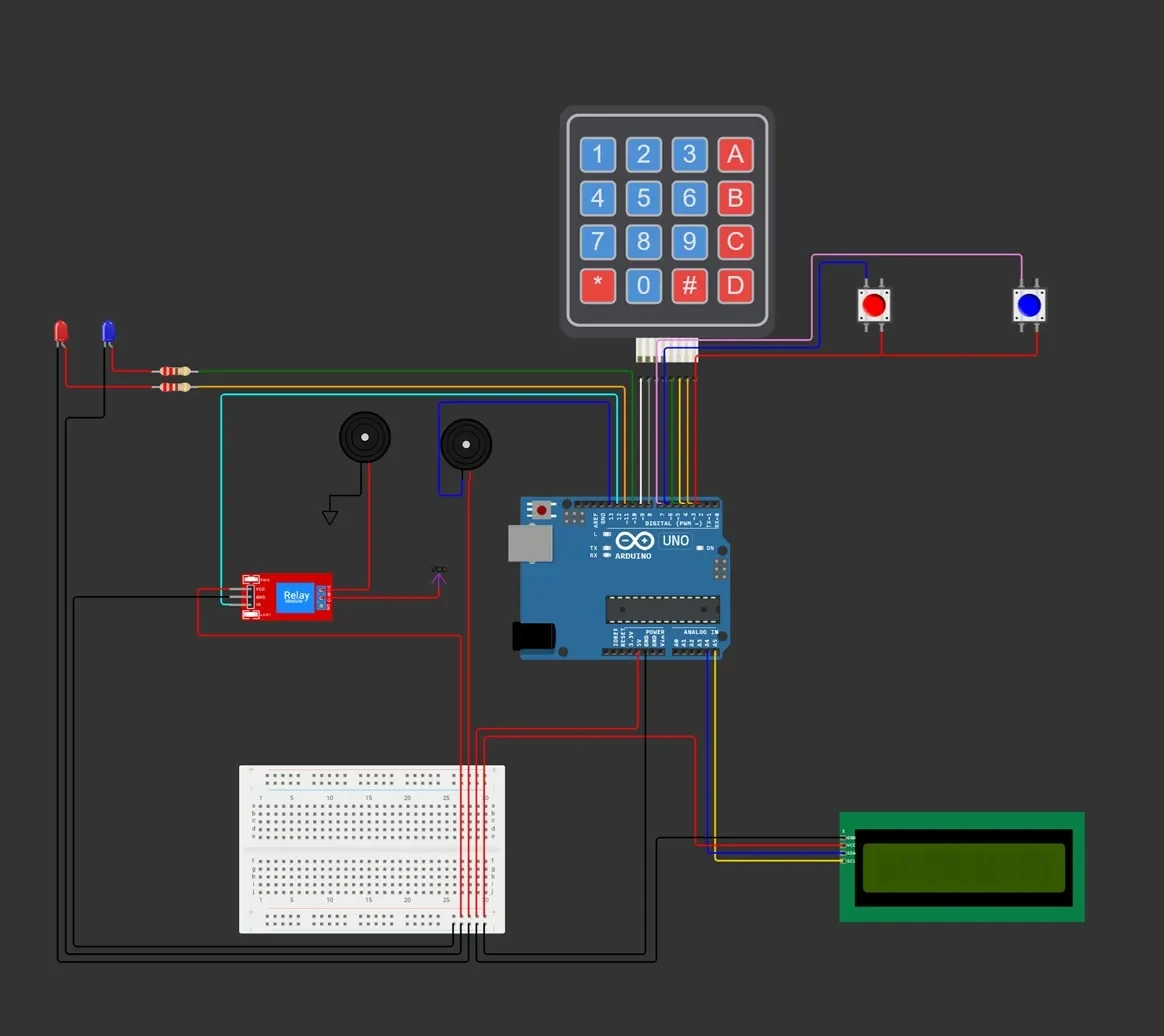1164x1036 pixels.
Task: Click keypad key A
Action: (x=736, y=155)
